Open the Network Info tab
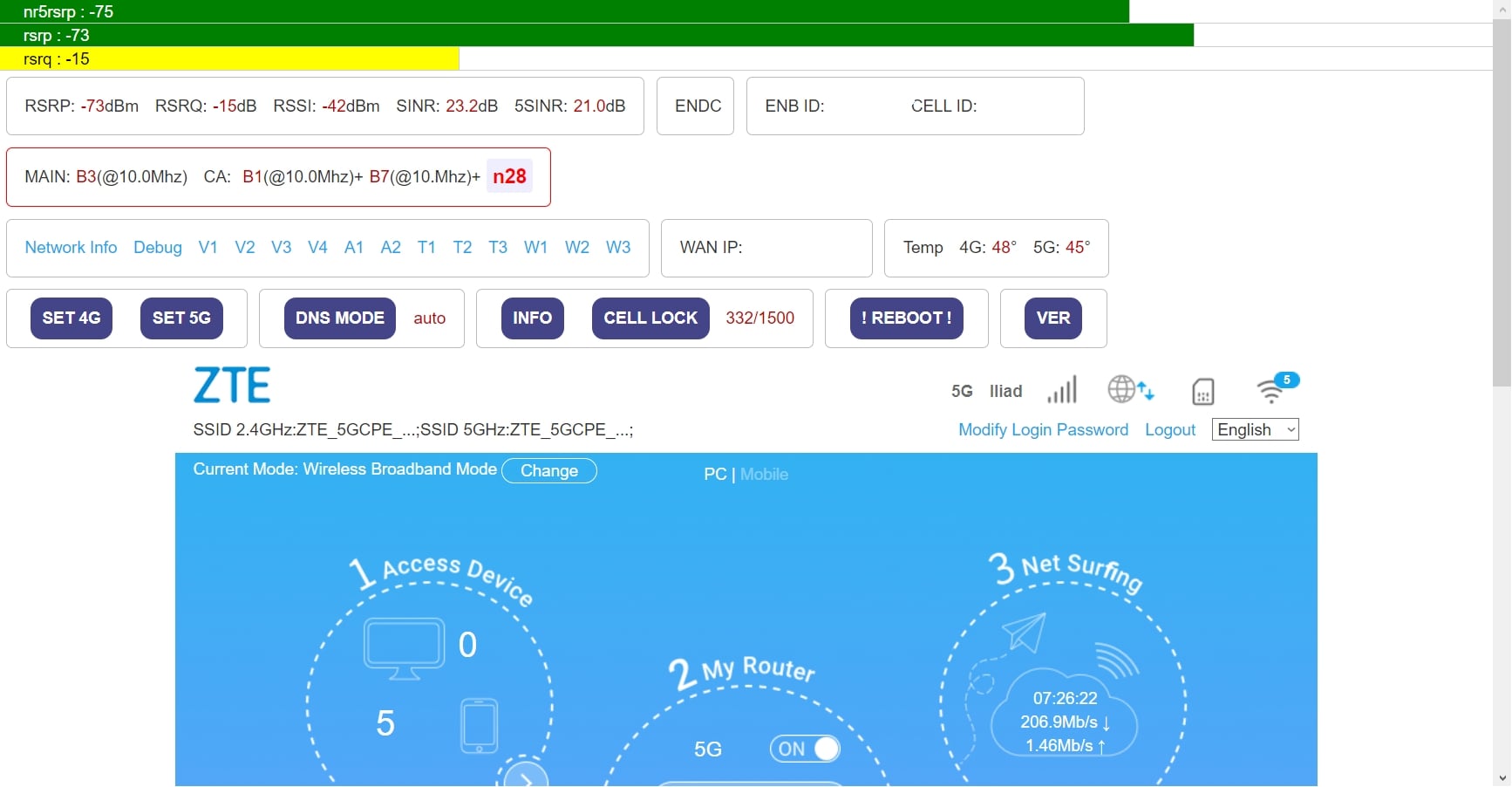This screenshot has width=1512, height=787. click(71, 248)
